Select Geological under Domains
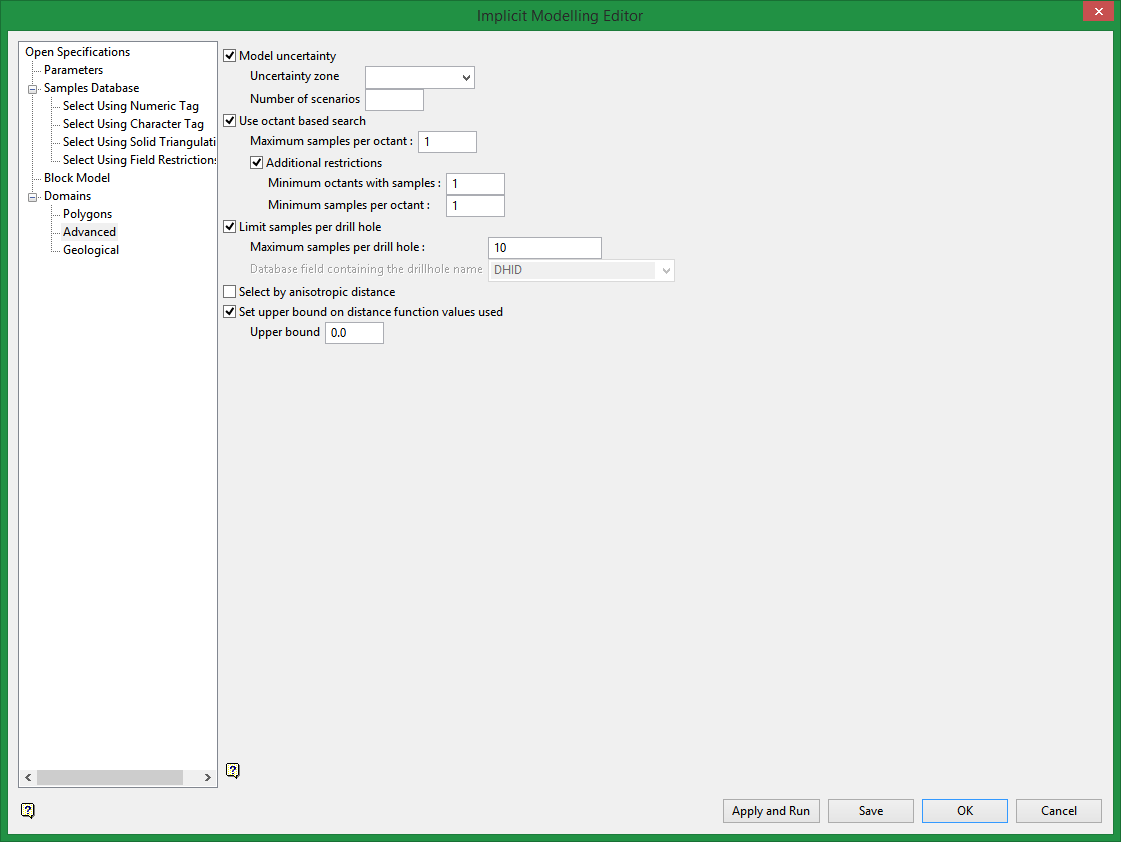 (91, 249)
